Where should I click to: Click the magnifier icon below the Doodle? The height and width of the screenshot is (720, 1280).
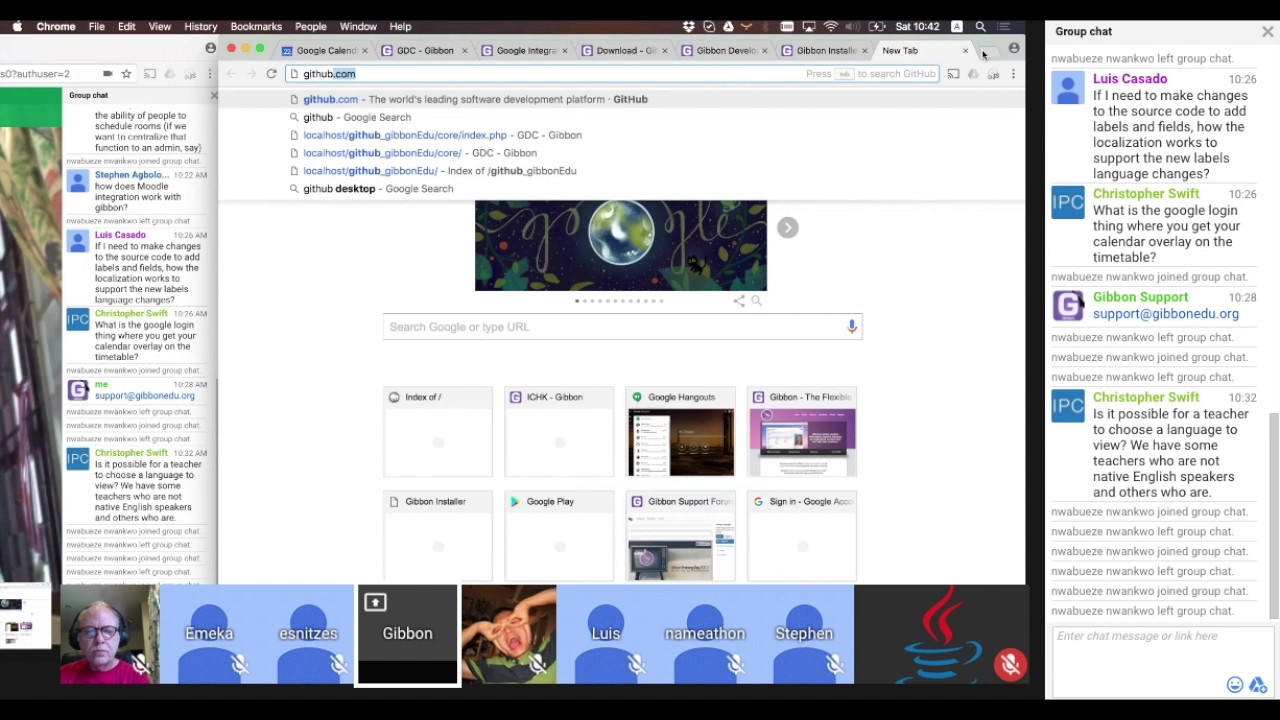pos(757,301)
